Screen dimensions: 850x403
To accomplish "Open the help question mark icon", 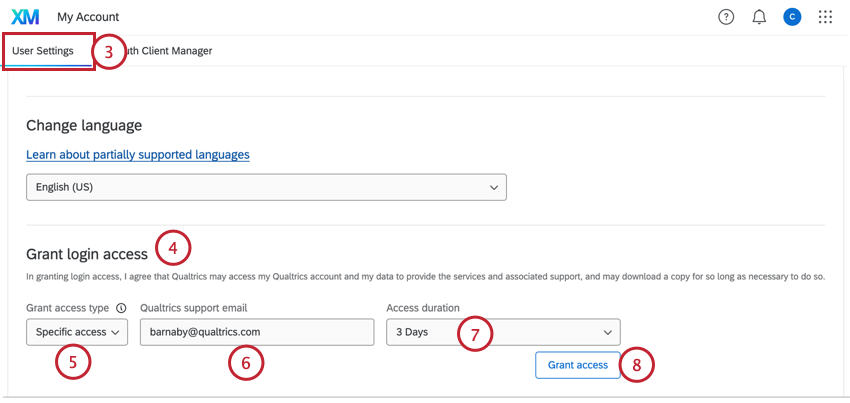I will pyautogui.click(x=726, y=17).
